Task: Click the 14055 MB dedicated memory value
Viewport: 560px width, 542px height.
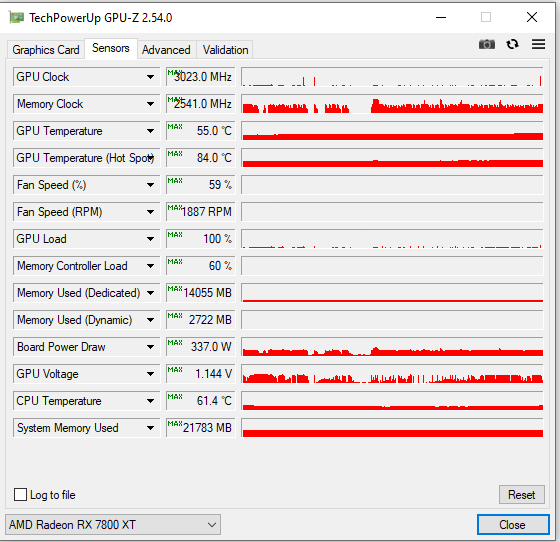Action: (200, 293)
